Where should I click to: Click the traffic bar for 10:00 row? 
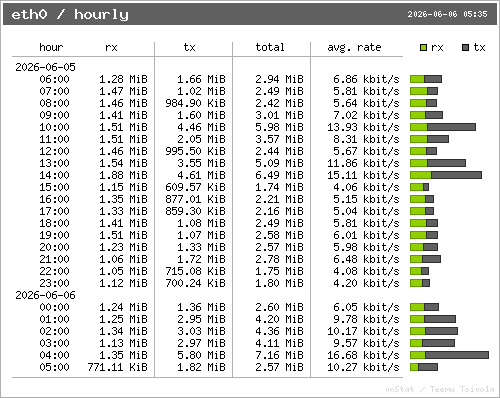[x=443, y=127]
